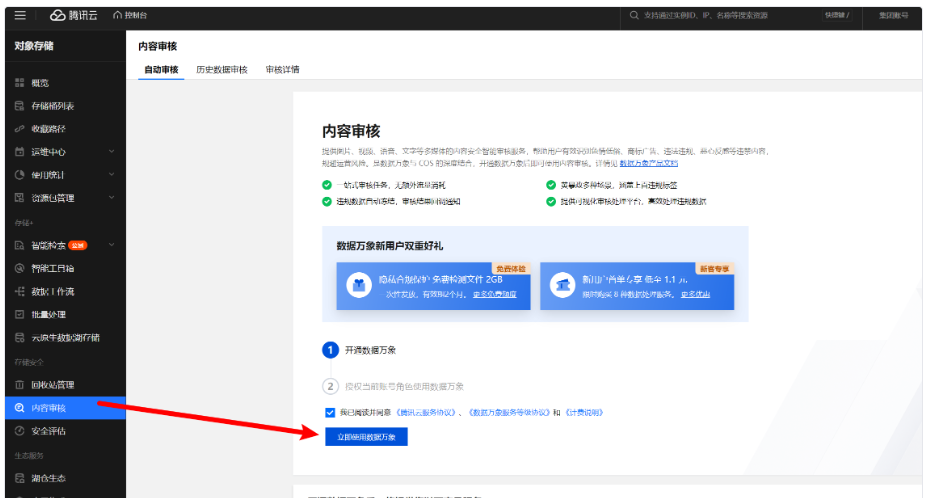Open the 计费说明 billing link
The image size is (932, 498).
[584, 412]
